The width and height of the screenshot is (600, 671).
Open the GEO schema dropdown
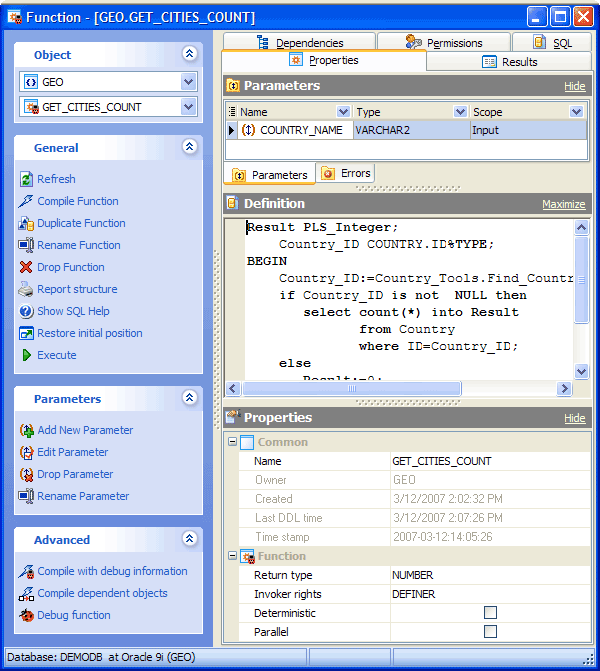188,82
